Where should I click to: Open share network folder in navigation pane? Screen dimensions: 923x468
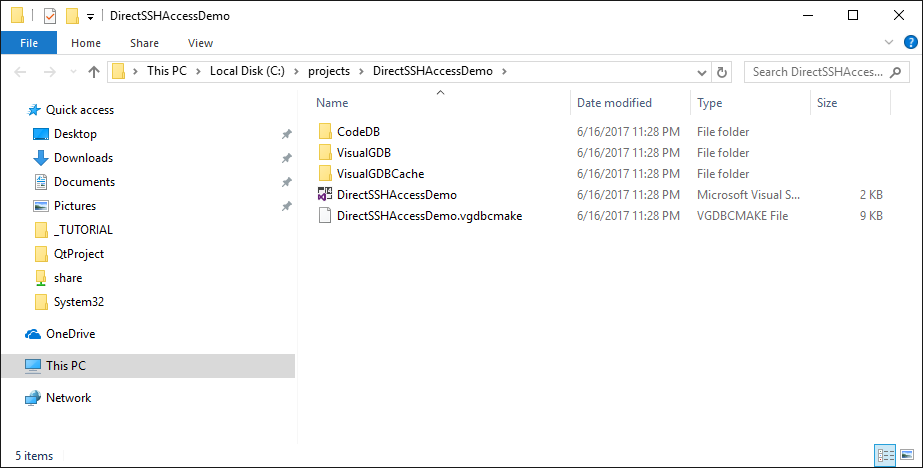point(68,278)
